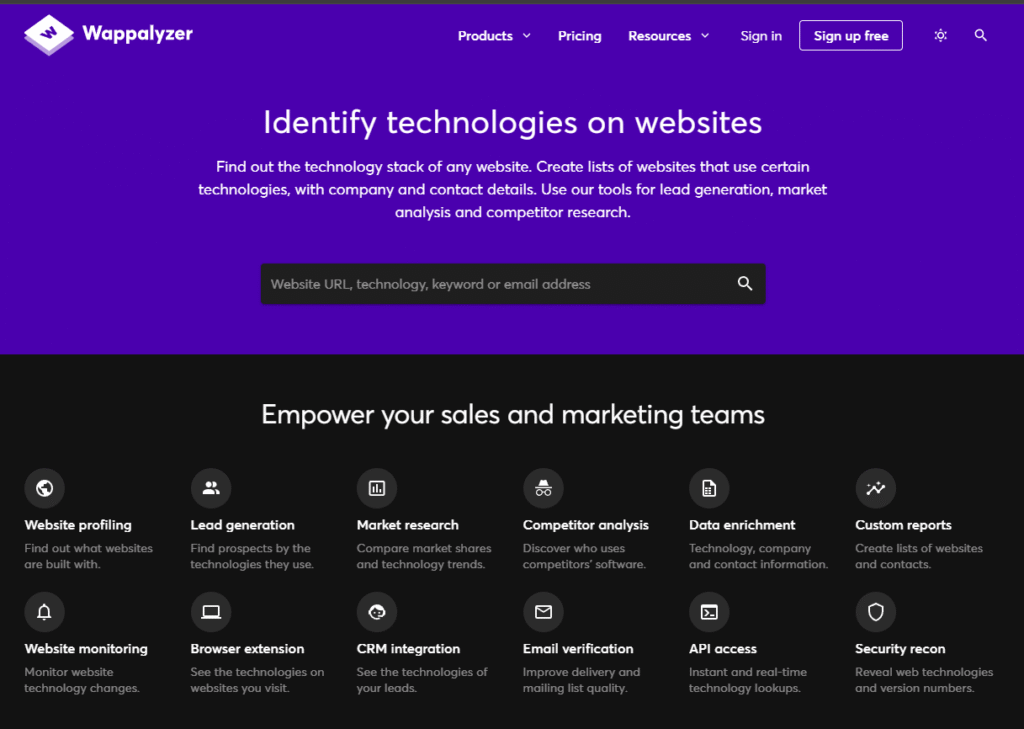Click 'Technology, company and contact information.'
Image resolution: width=1024 pixels, height=729 pixels.
(x=759, y=556)
